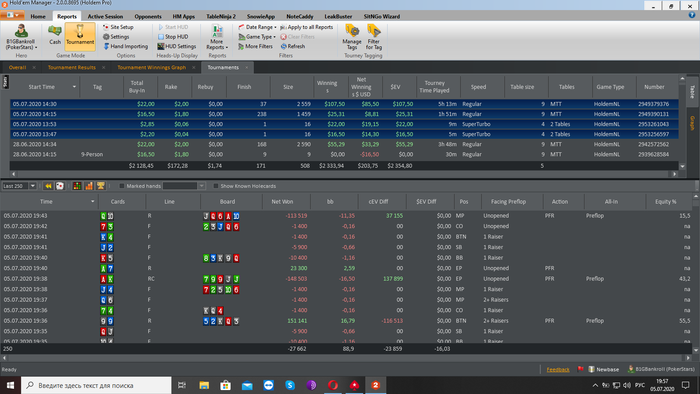Open Site Setup options
Viewport: 700px width, 394px height.
[x=118, y=27]
